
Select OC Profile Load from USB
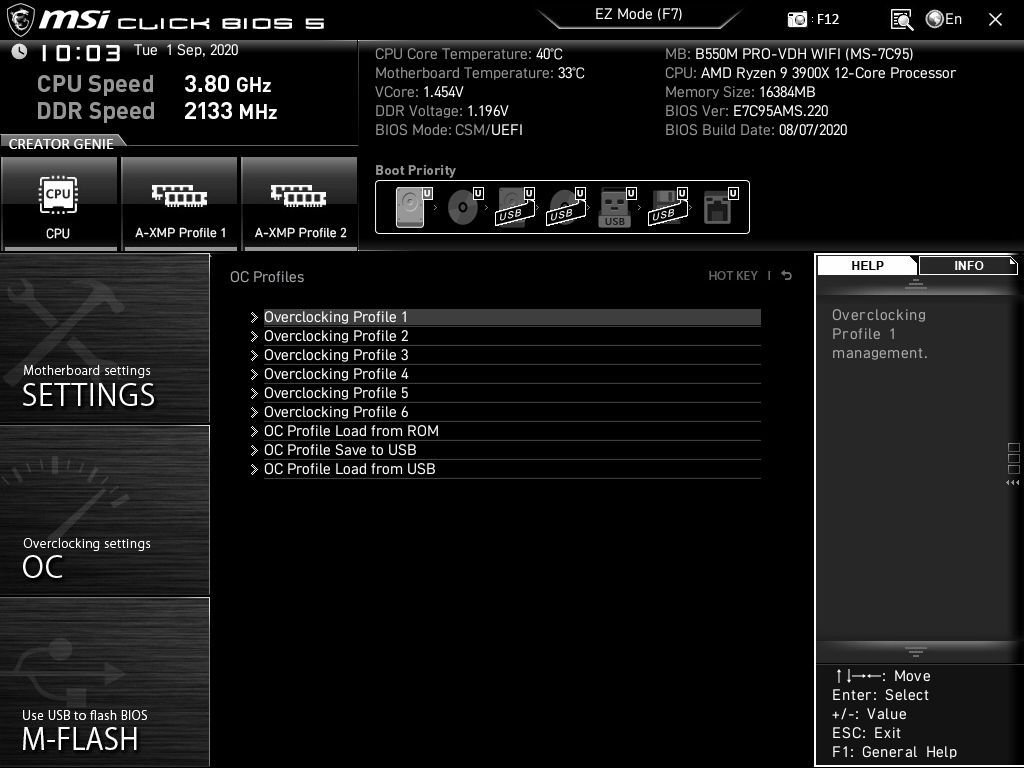(512, 468)
